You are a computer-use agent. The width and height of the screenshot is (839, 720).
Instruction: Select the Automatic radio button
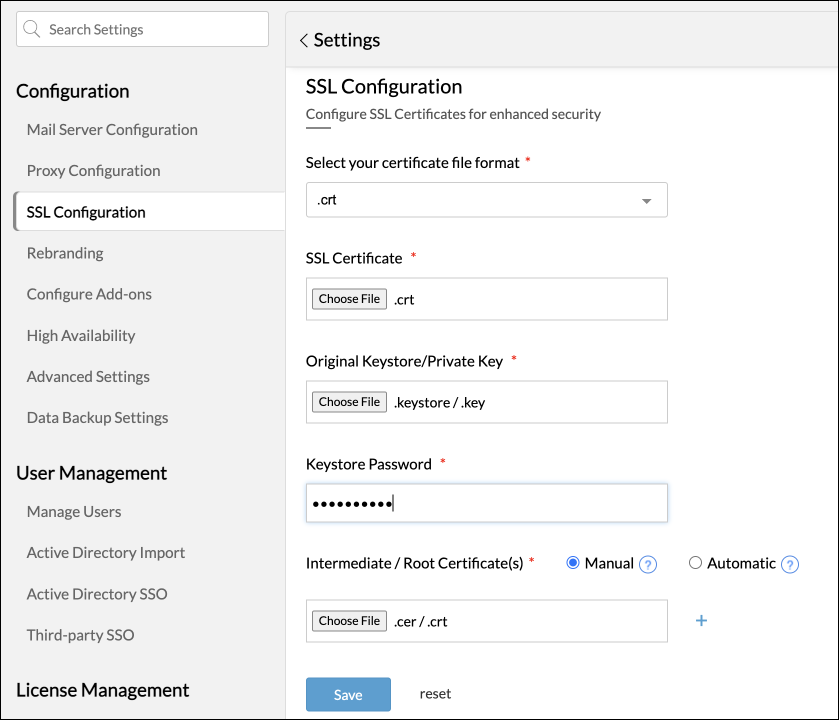(695, 563)
